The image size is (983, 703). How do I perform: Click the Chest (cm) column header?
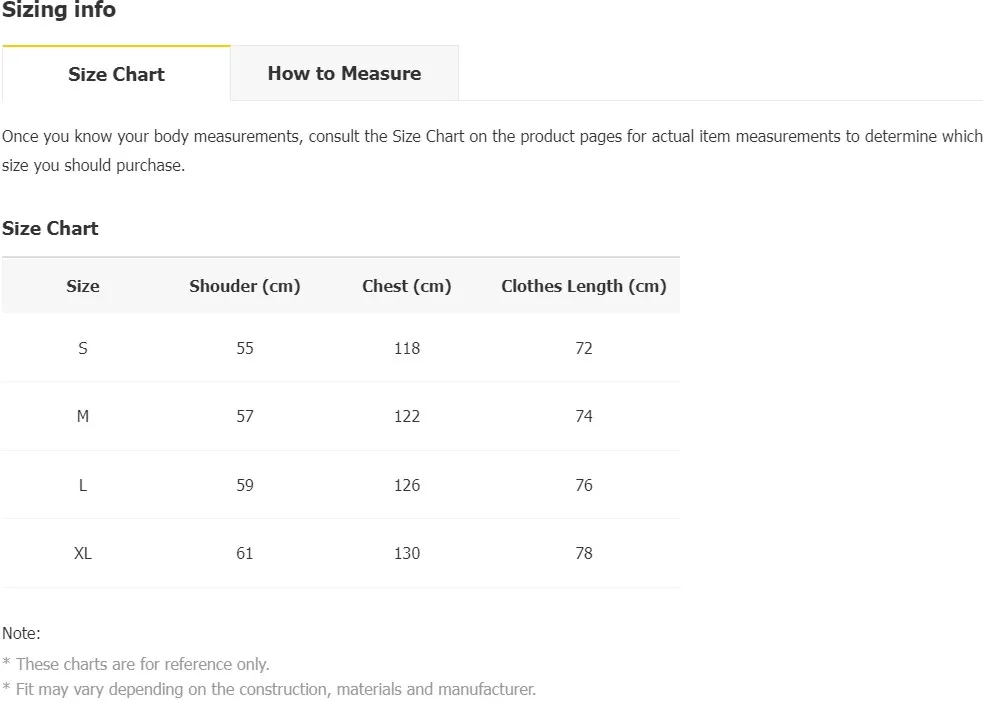407,286
